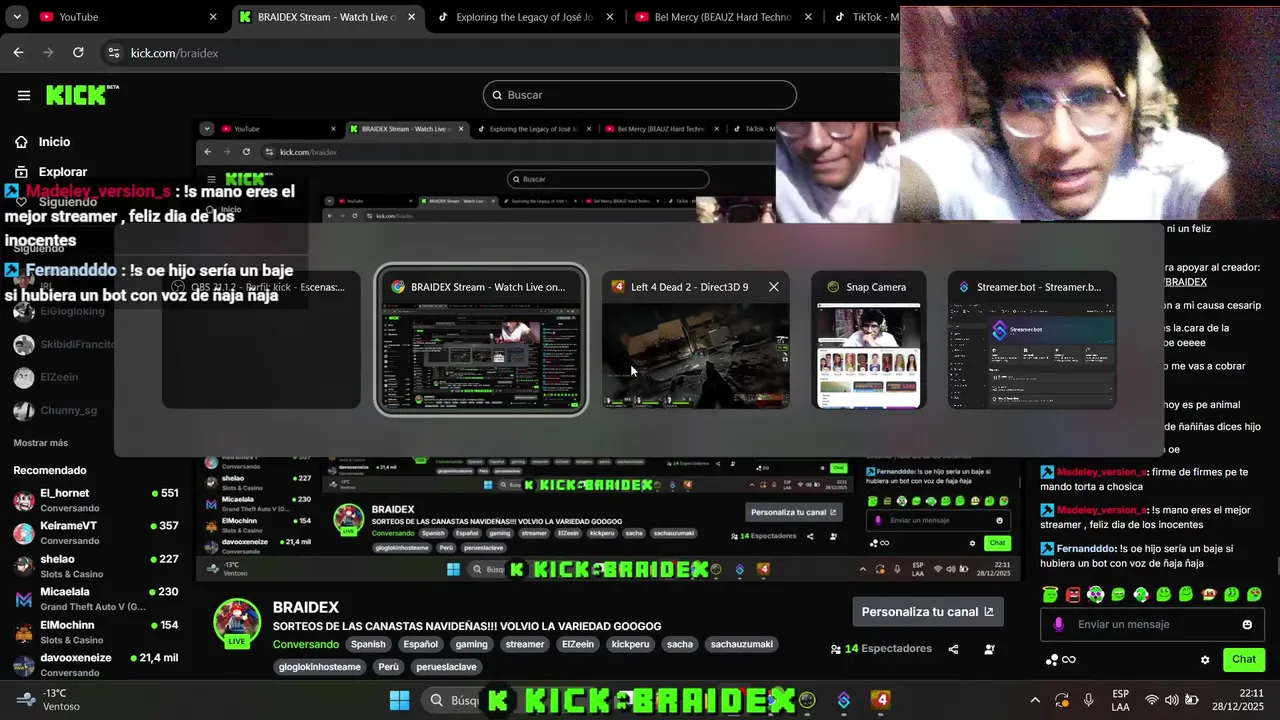Viewport: 1280px width, 720px height.
Task: Open Left 4 Dead 2 from taskbar
Action: coord(880,700)
